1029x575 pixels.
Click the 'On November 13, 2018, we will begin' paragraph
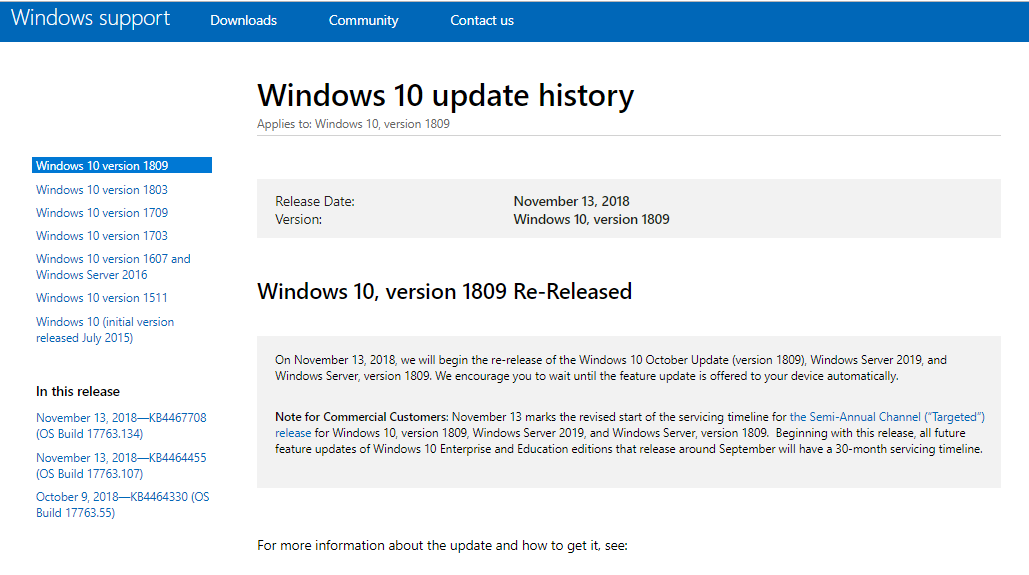tap(611, 368)
